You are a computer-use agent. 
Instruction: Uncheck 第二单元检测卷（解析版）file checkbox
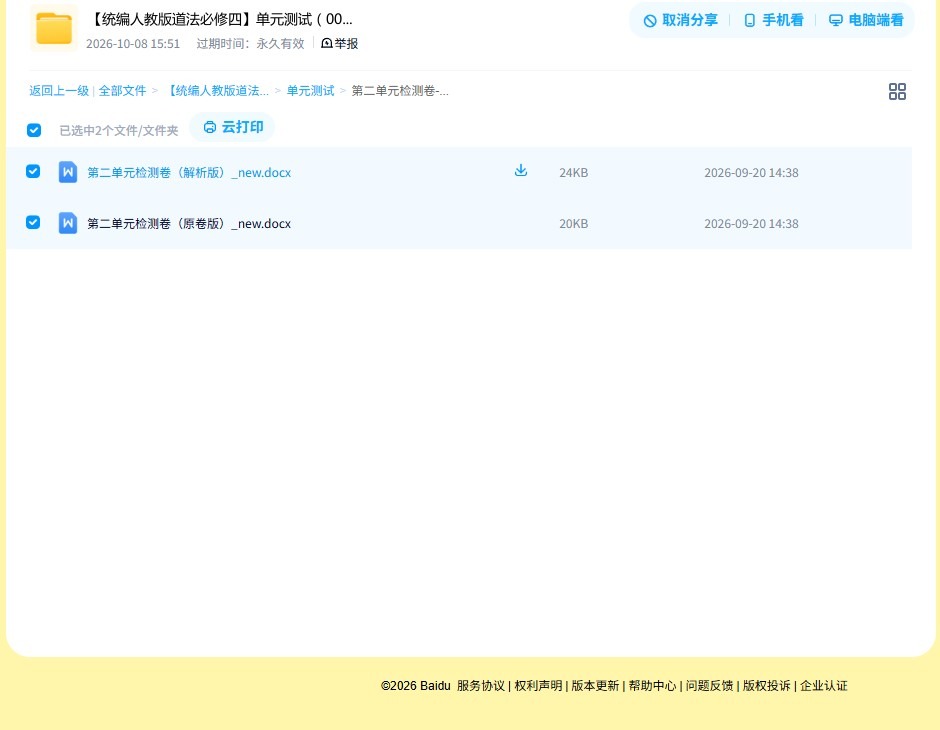click(x=33, y=171)
